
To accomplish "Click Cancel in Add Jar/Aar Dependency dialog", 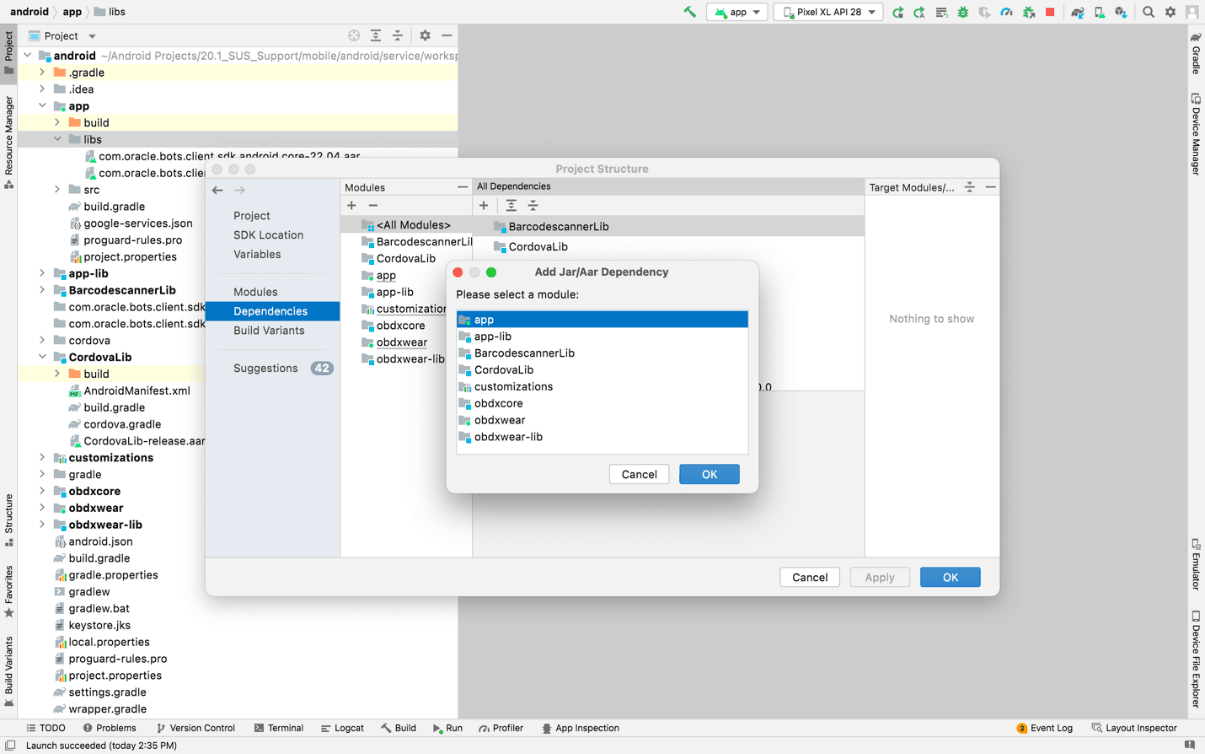I will click(x=639, y=474).
